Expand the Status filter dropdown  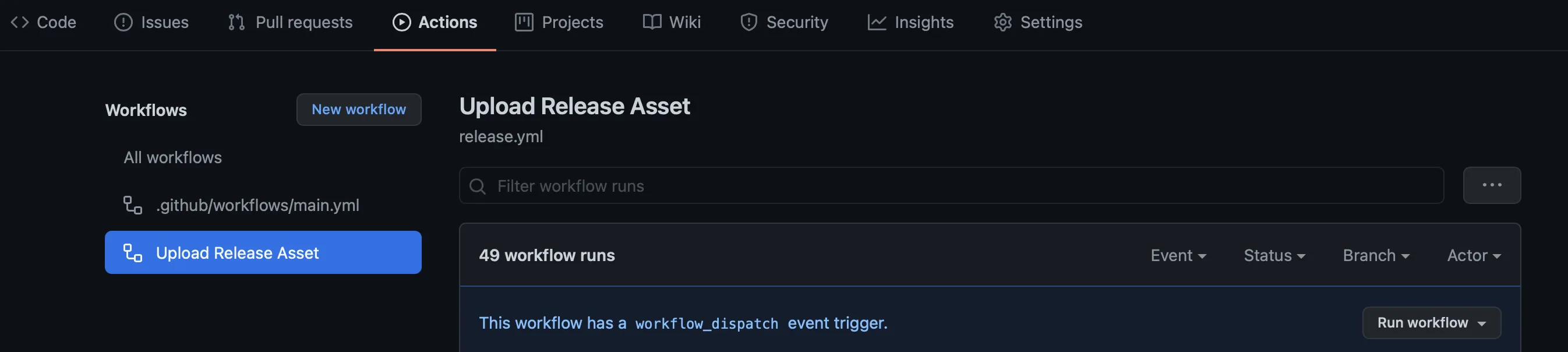[1274, 256]
